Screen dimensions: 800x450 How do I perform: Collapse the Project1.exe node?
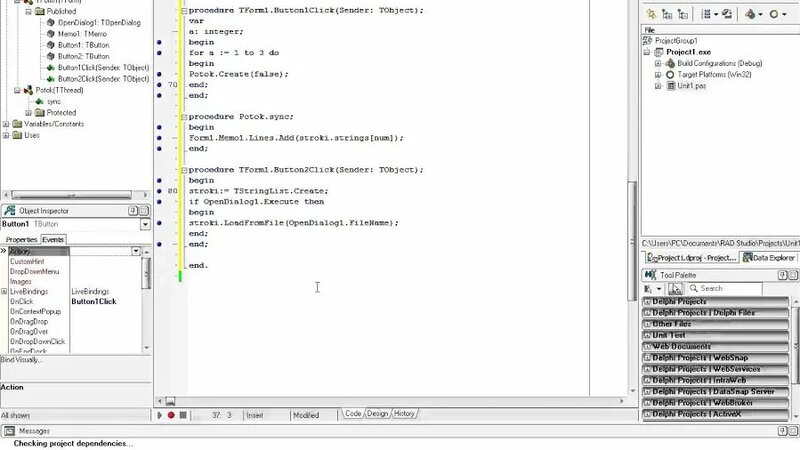pos(647,52)
